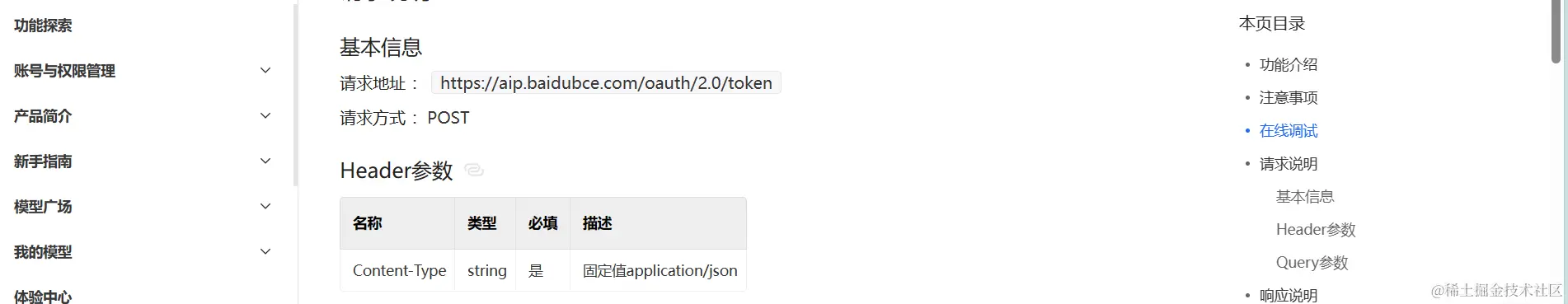
Task: Click the sidebar scrollbar handle
Action: [295, 95]
